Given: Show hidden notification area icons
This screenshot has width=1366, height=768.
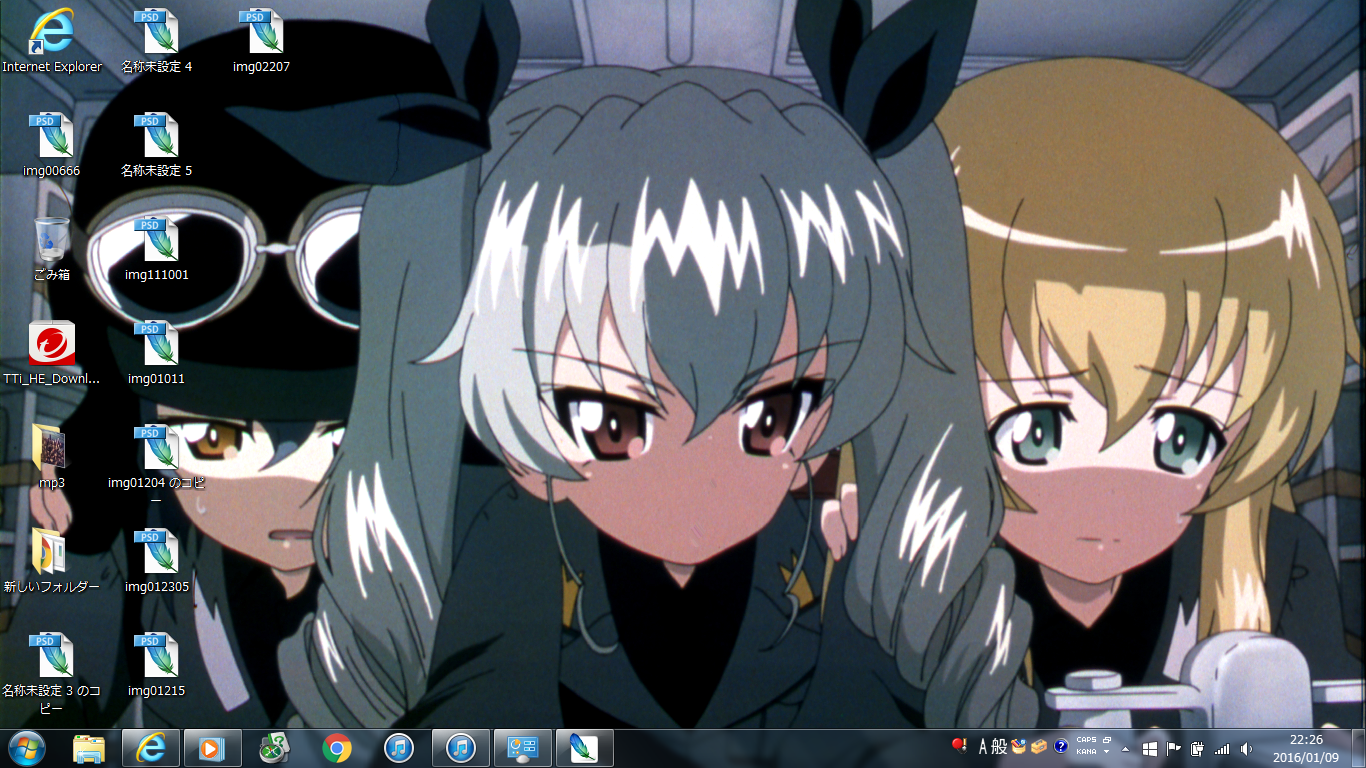Looking at the screenshot, I should click(x=1127, y=748).
